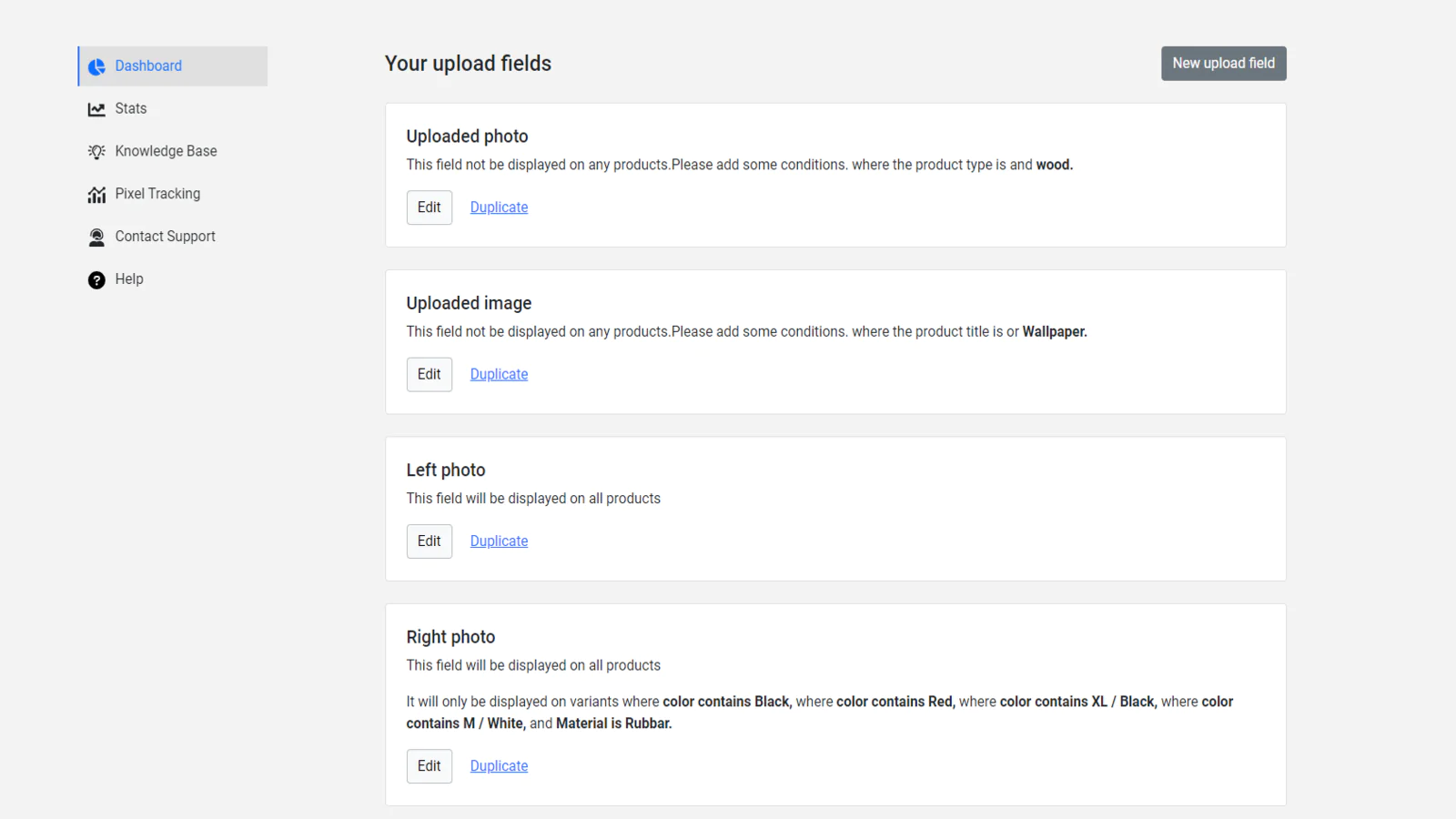Click the Stats line graph icon

[x=96, y=109]
